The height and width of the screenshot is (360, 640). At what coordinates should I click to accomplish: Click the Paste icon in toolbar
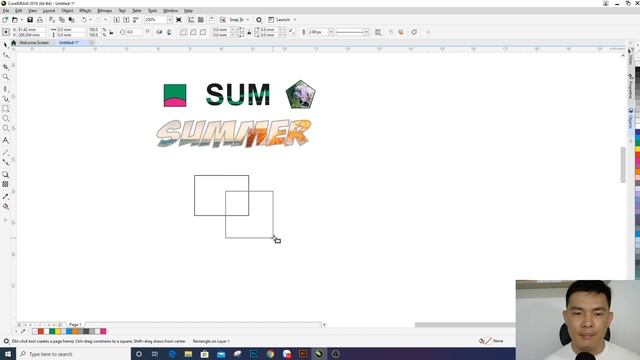[x=71, y=20]
